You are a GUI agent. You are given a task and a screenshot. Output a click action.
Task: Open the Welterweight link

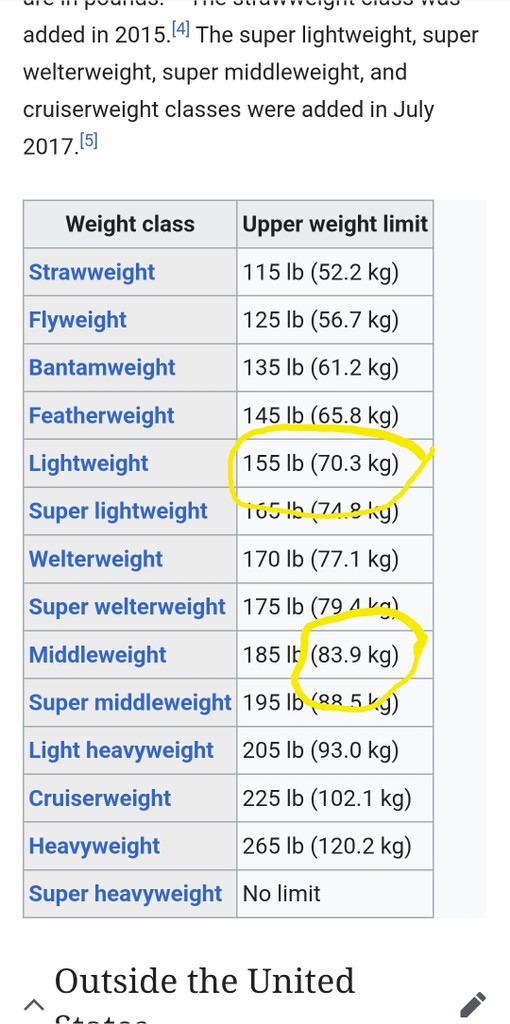[x=96, y=559]
